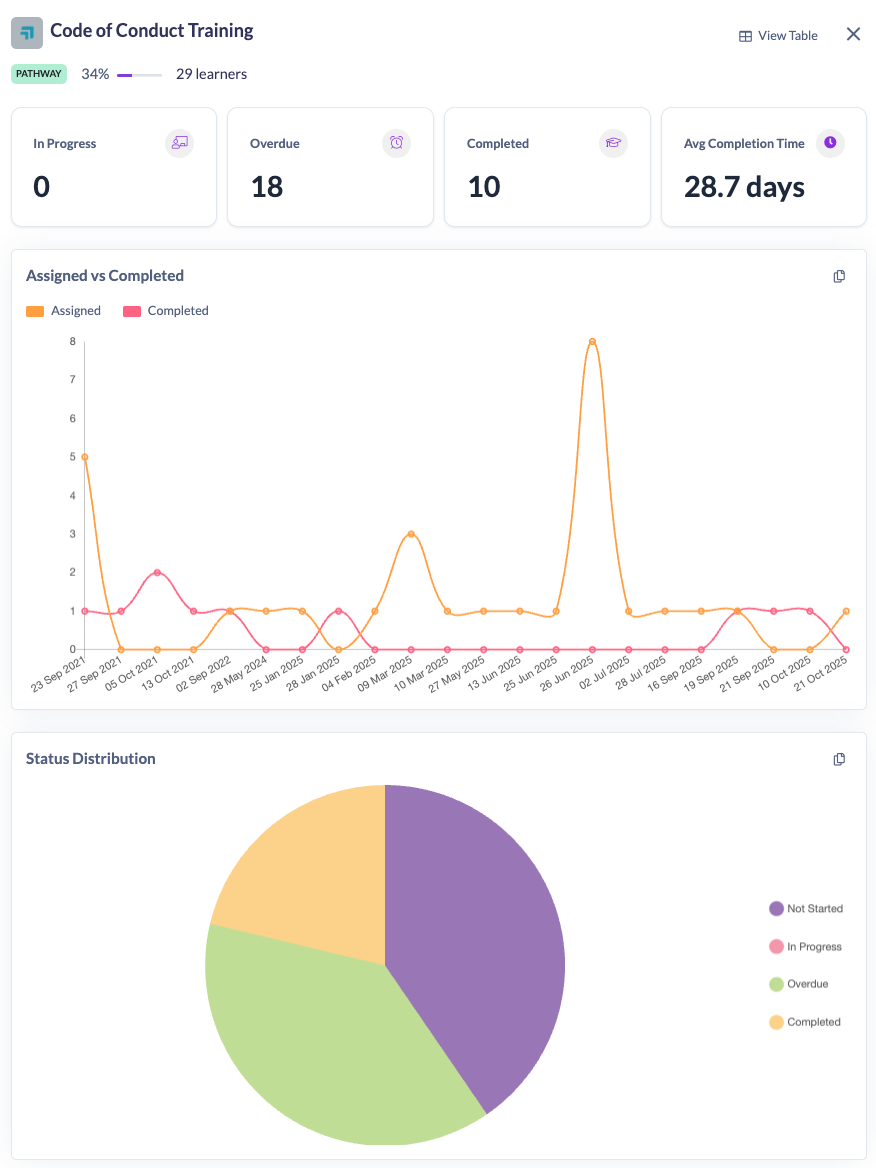
Task: Toggle Not Started in pie chart legend
Action: 806,909
